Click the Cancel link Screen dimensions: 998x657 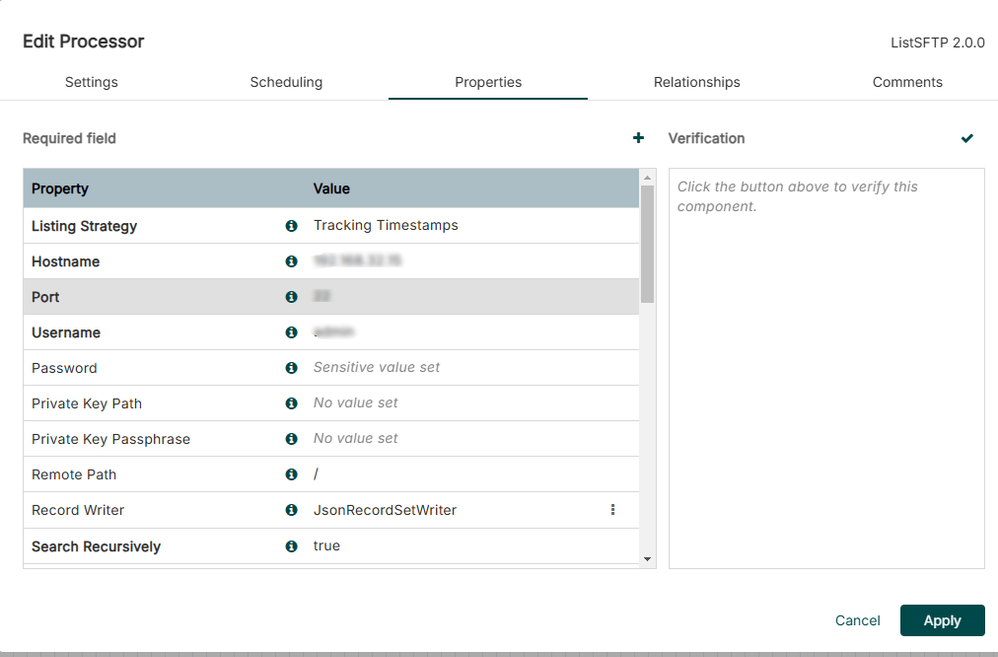[x=857, y=620]
